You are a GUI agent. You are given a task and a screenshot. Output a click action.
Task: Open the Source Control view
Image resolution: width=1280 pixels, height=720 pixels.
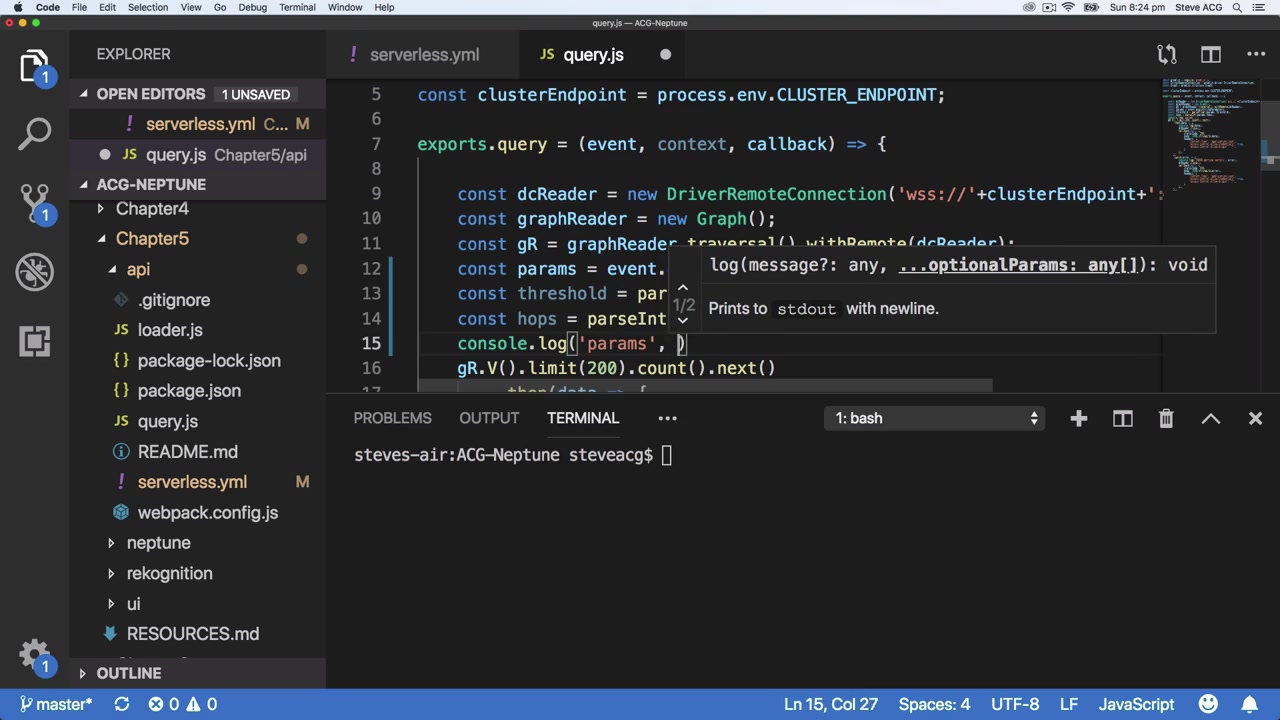pyautogui.click(x=35, y=200)
